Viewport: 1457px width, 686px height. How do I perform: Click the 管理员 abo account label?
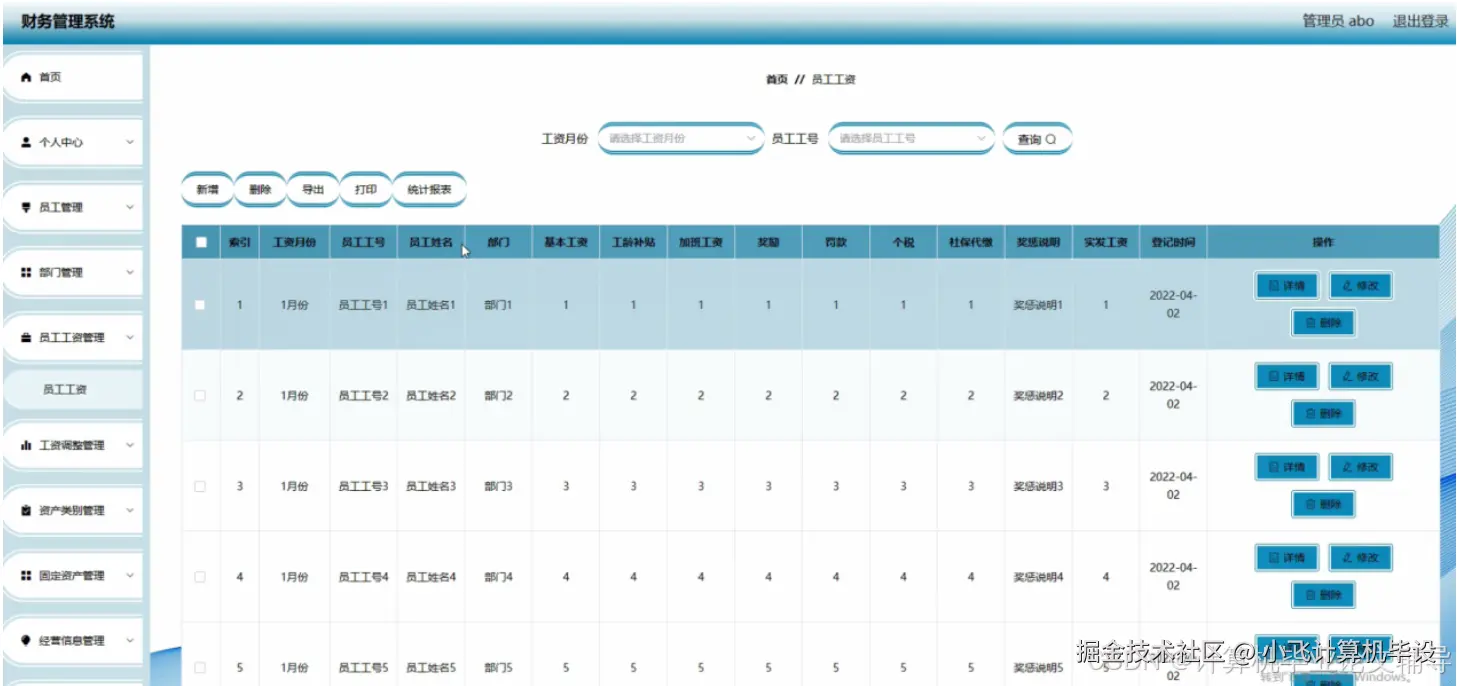tap(1338, 21)
